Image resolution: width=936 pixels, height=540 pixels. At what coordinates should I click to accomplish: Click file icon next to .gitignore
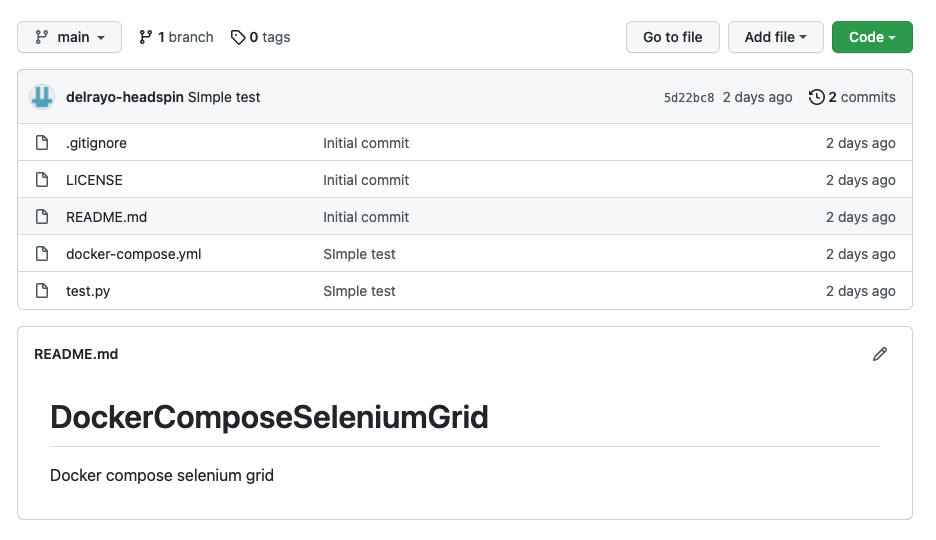42,143
